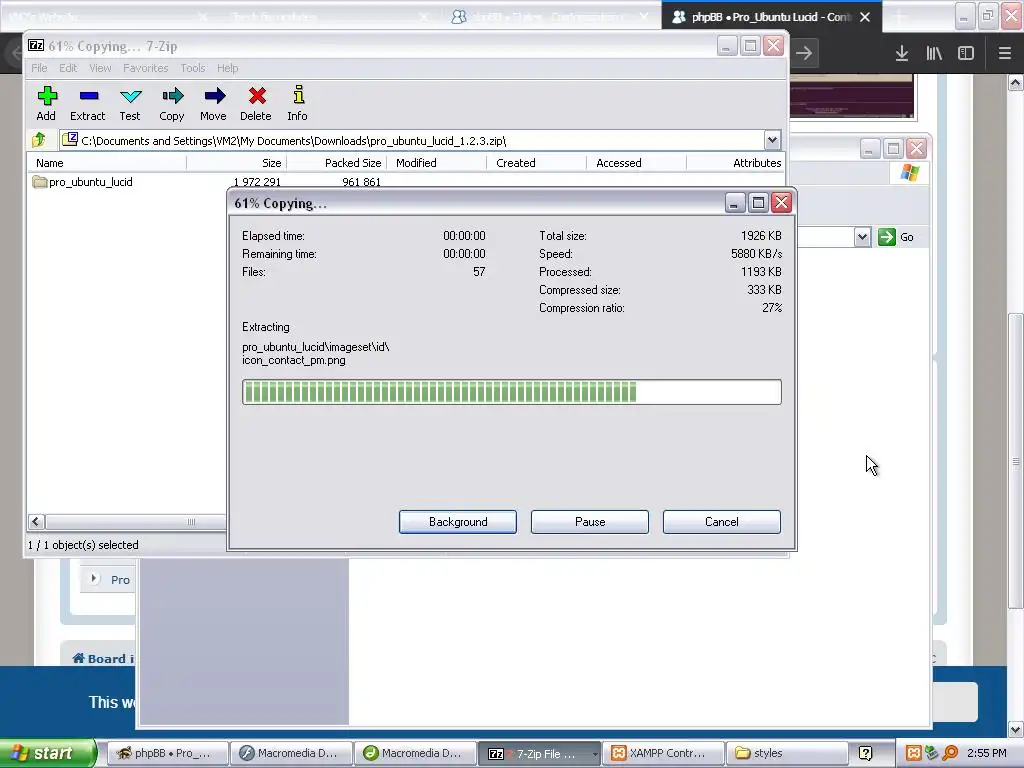Open the View menu in 7-Zip

tap(100, 68)
